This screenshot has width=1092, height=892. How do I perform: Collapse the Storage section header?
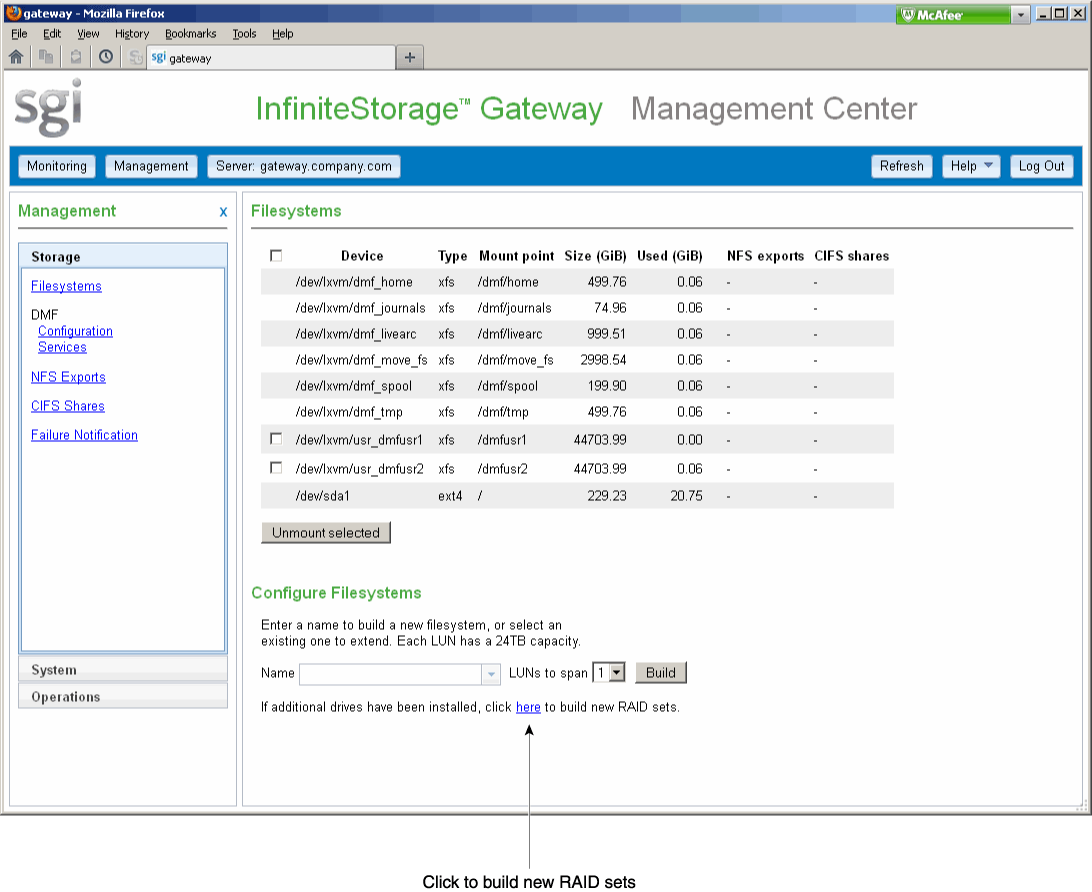(123, 256)
